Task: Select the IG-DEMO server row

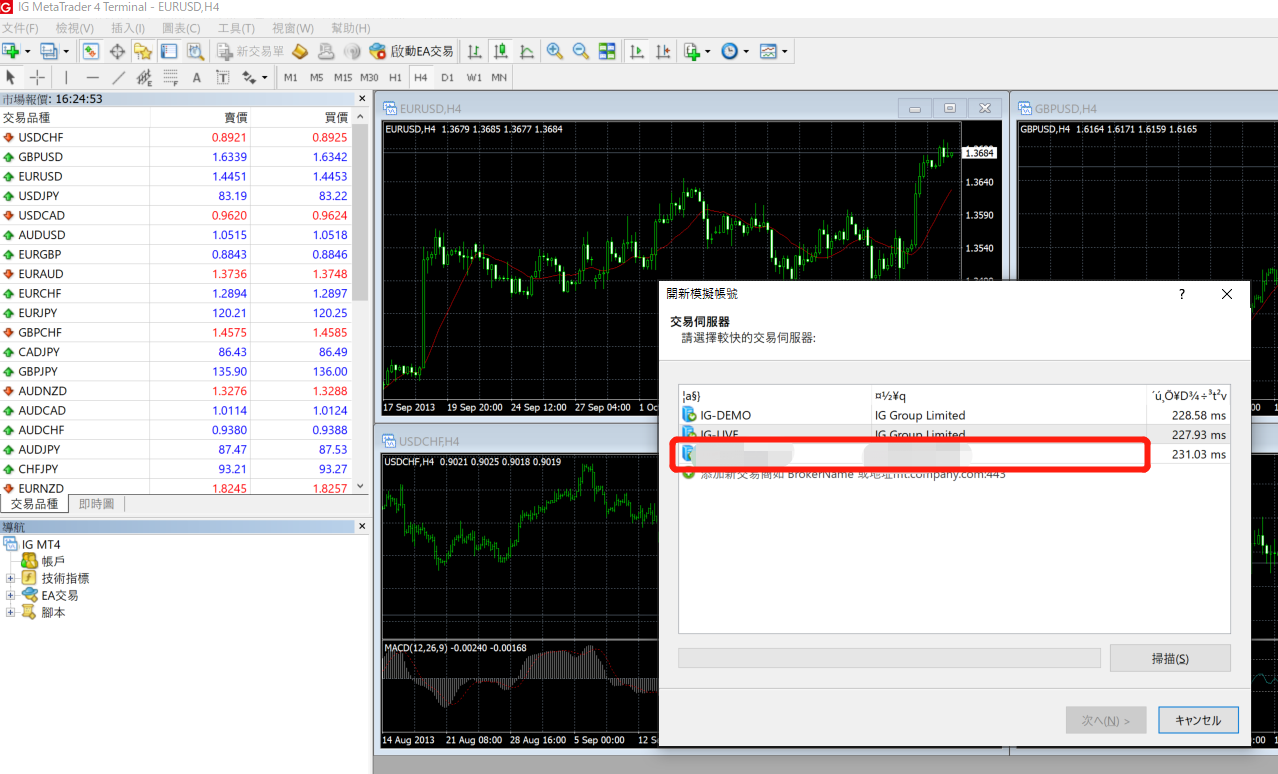Action: pyautogui.click(x=954, y=415)
